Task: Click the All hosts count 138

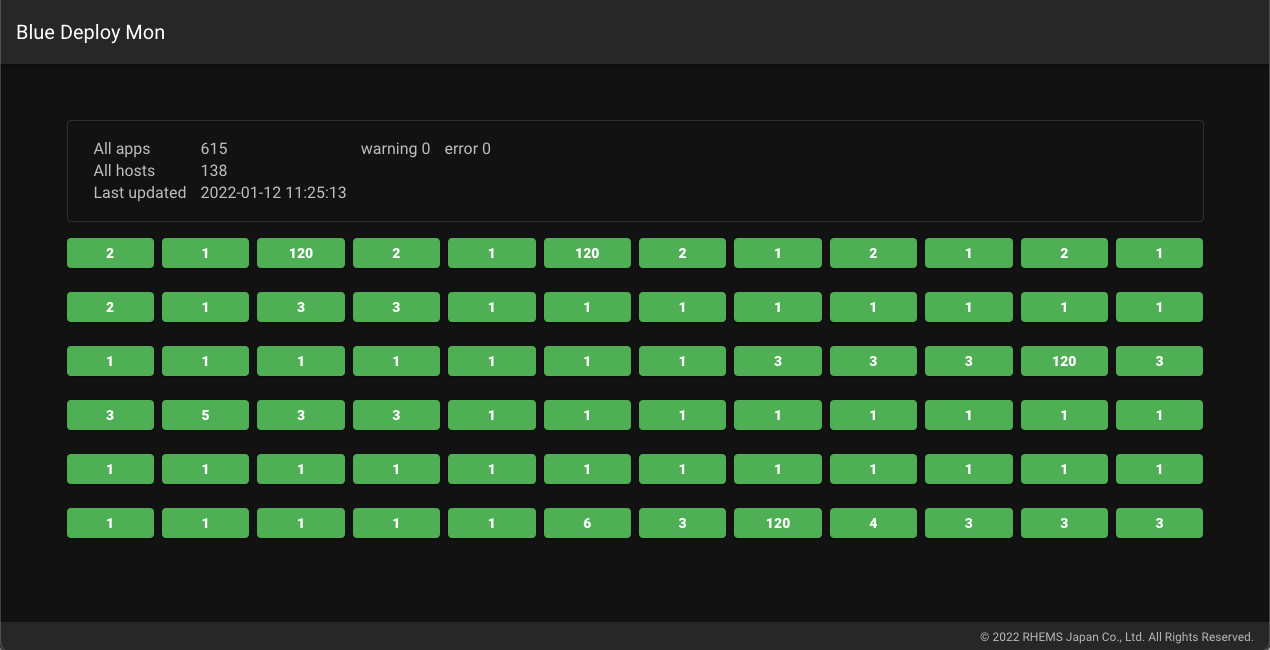Action: [x=214, y=171]
